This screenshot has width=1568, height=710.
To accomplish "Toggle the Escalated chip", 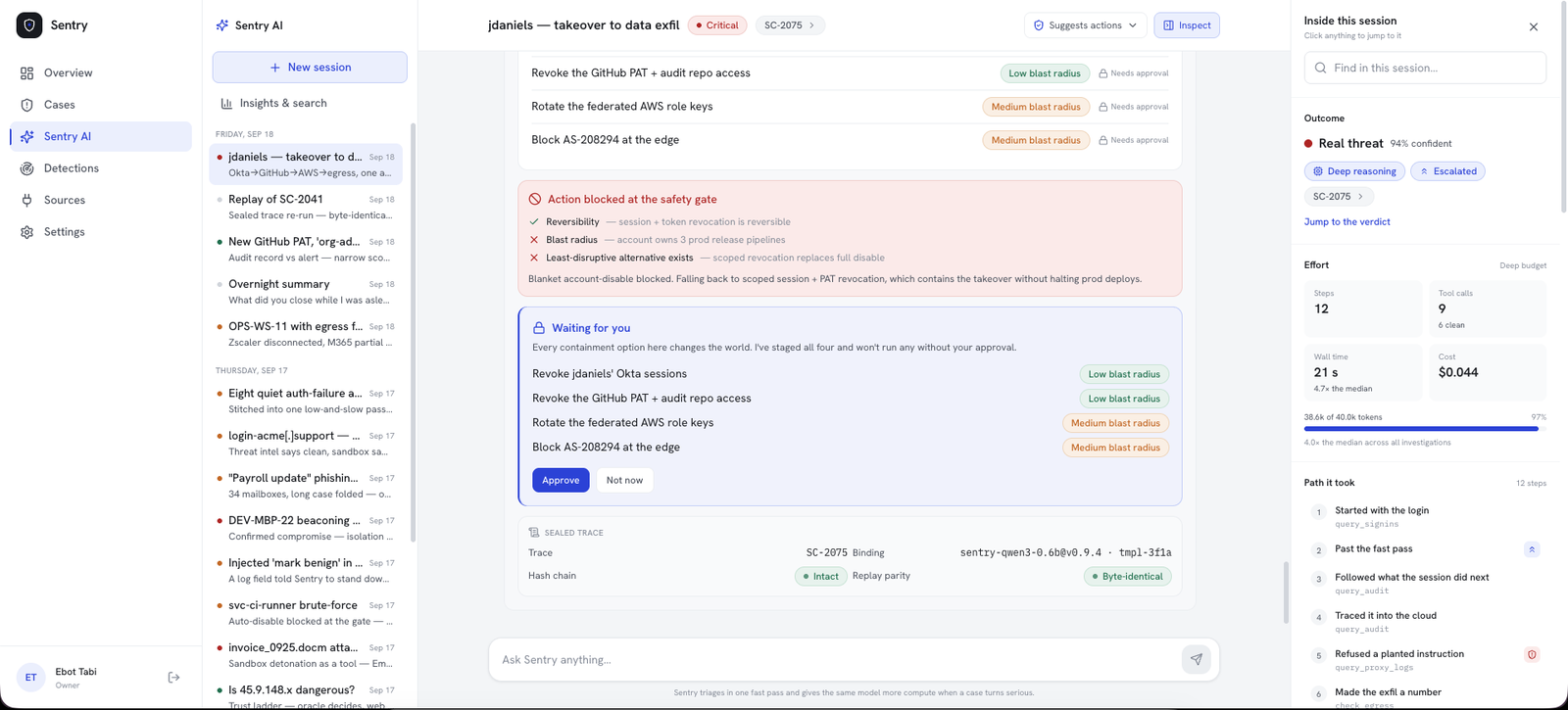I will click(x=1447, y=171).
